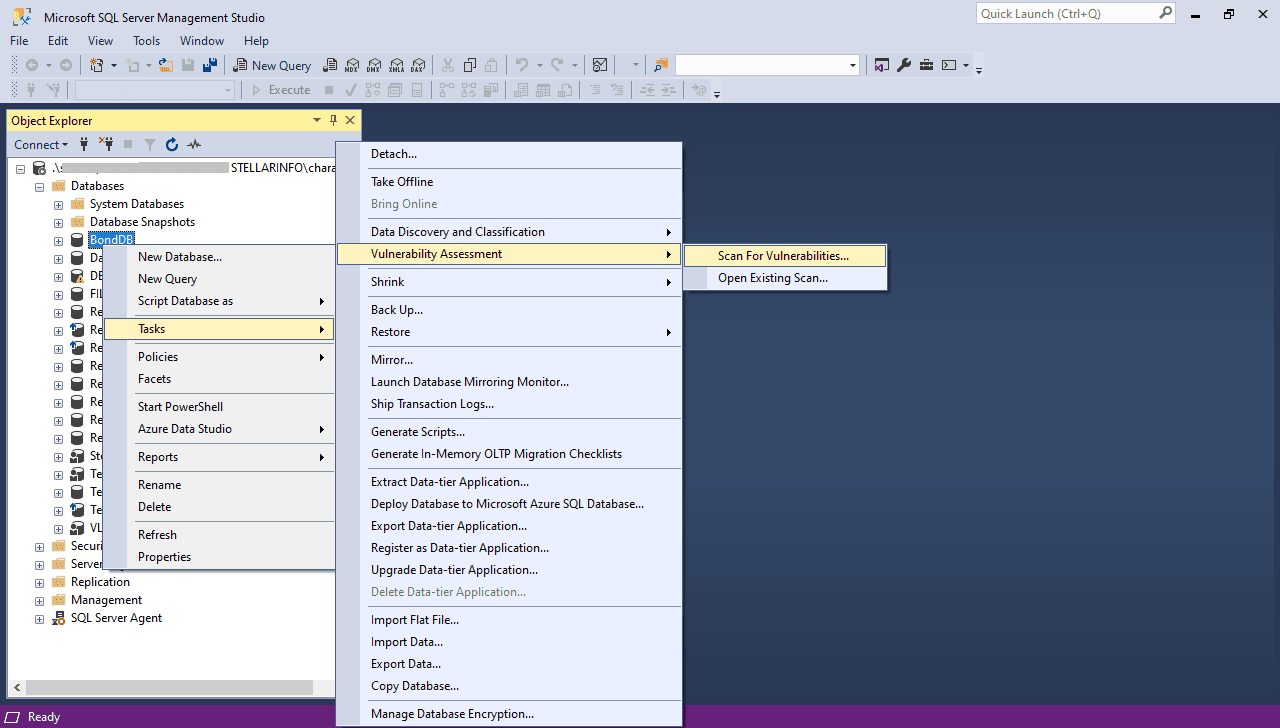
Task: Select Generate Scripts menu item
Action: tap(509, 432)
